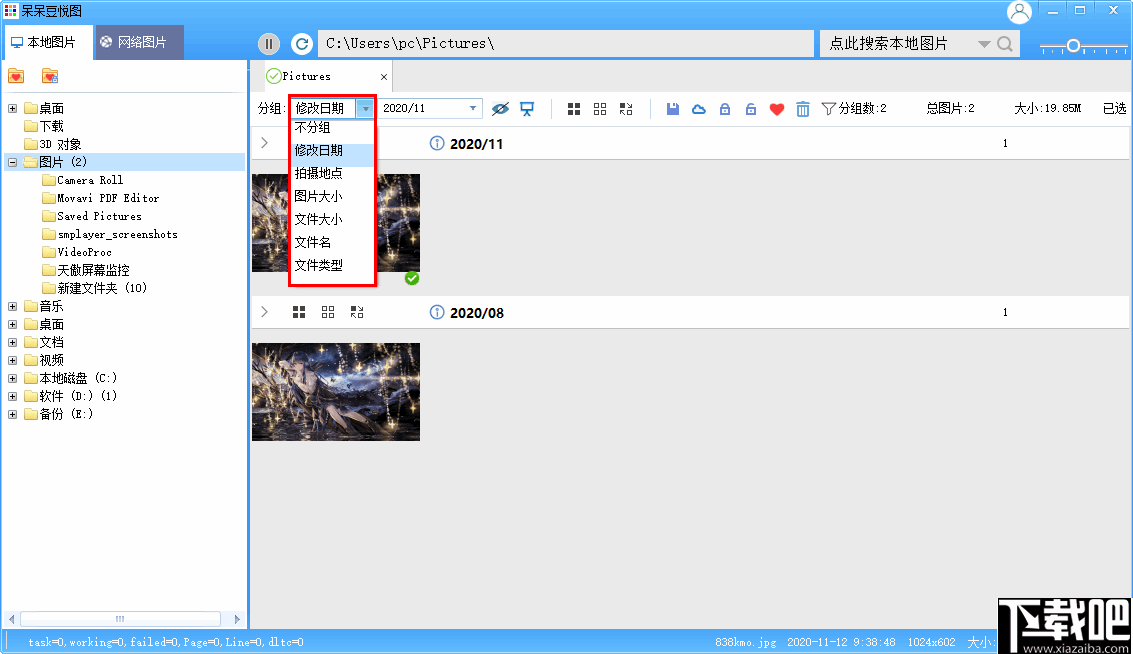Choose 拍摄地点 from the grouping list

[332, 173]
